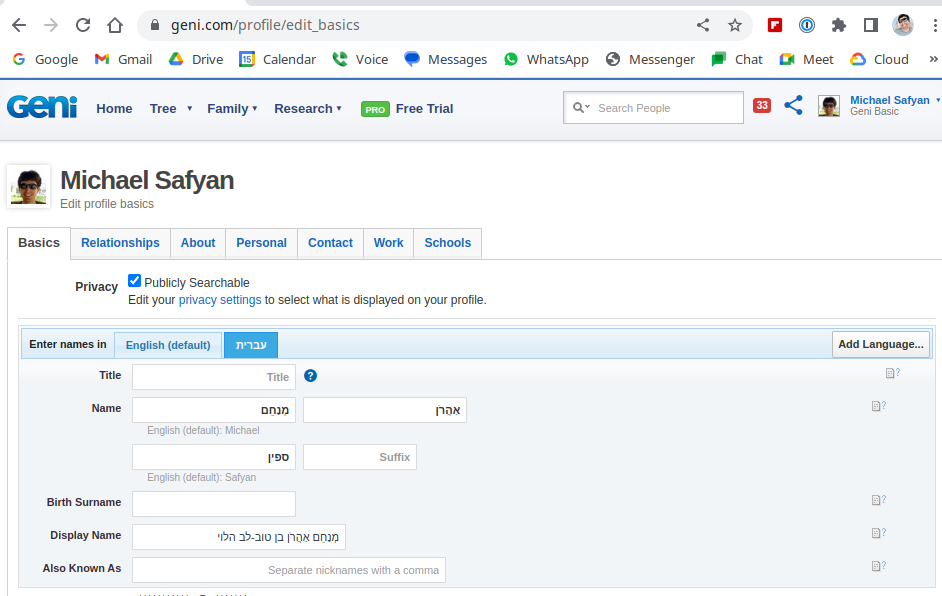Click the Michael Safyan profile photo thumbnail
Viewport: 942px width, 596px height.
29,187
